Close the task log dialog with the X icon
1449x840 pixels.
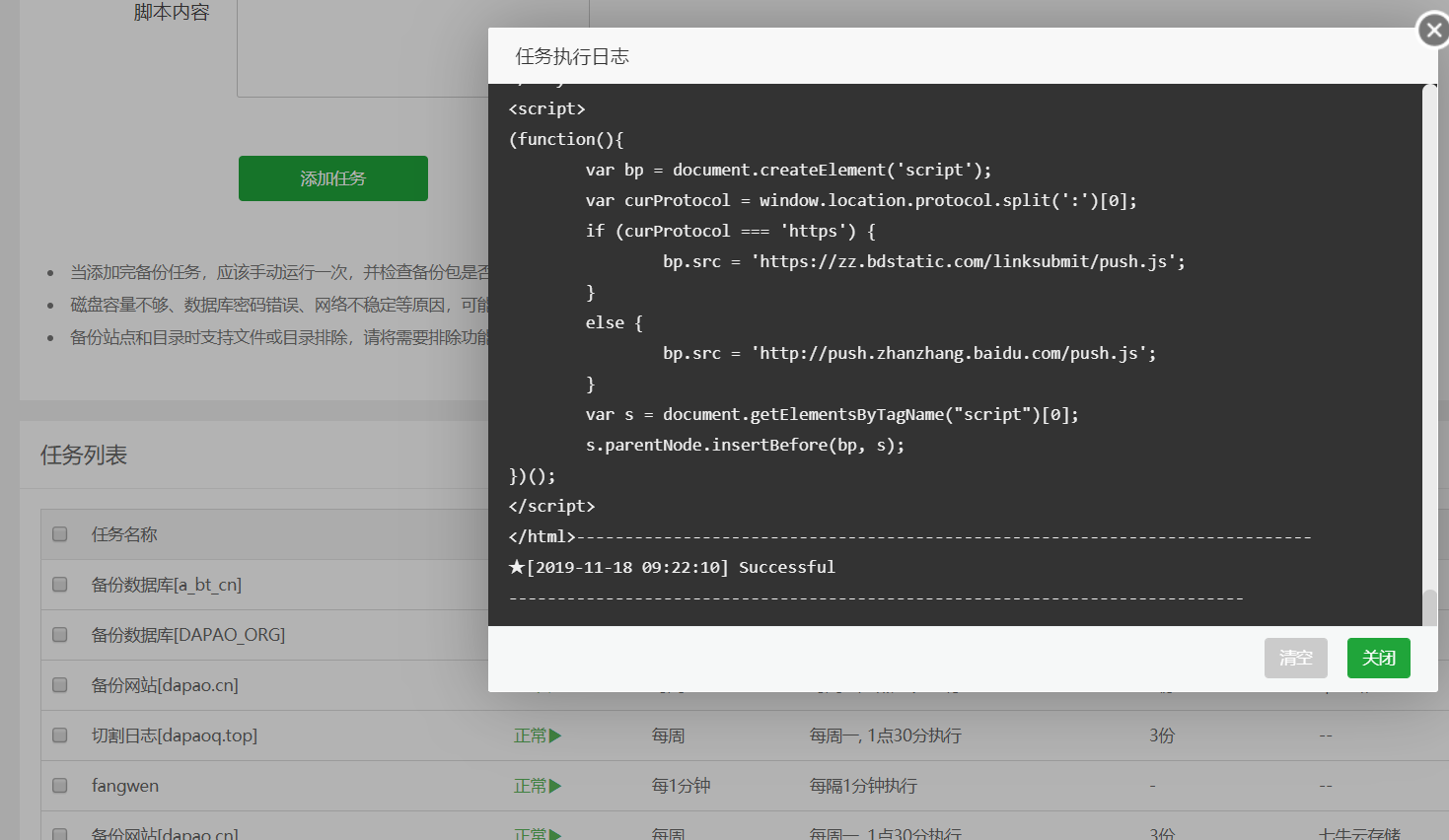click(1433, 31)
